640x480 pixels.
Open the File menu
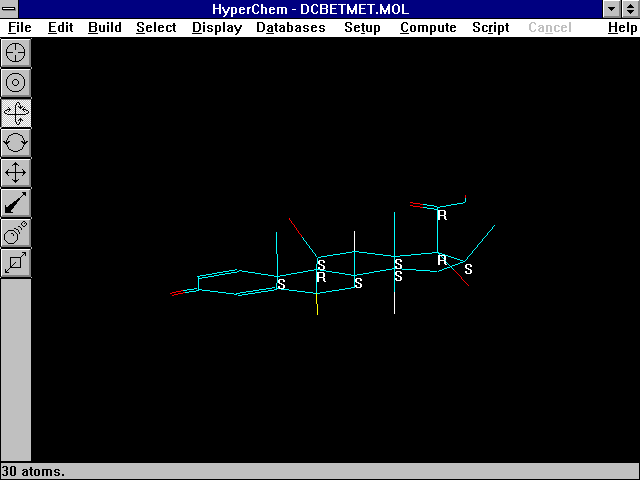19,27
